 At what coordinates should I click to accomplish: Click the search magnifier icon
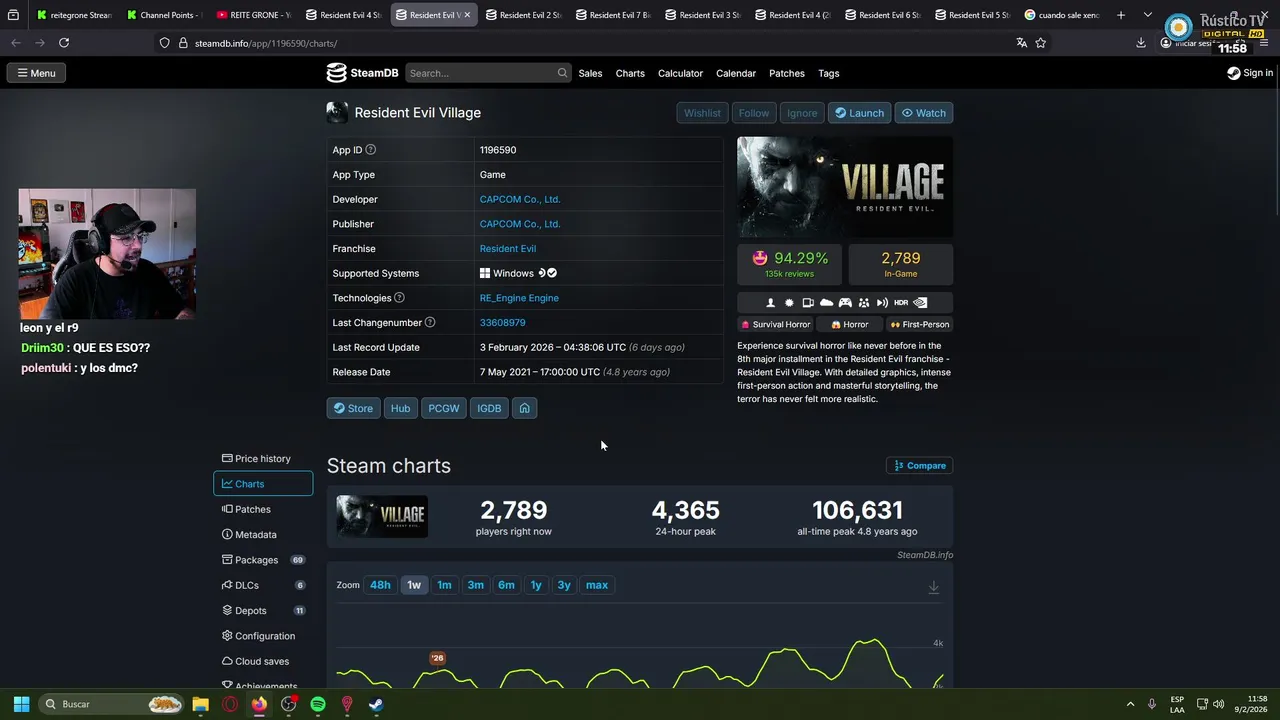click(x=562, y=73)
